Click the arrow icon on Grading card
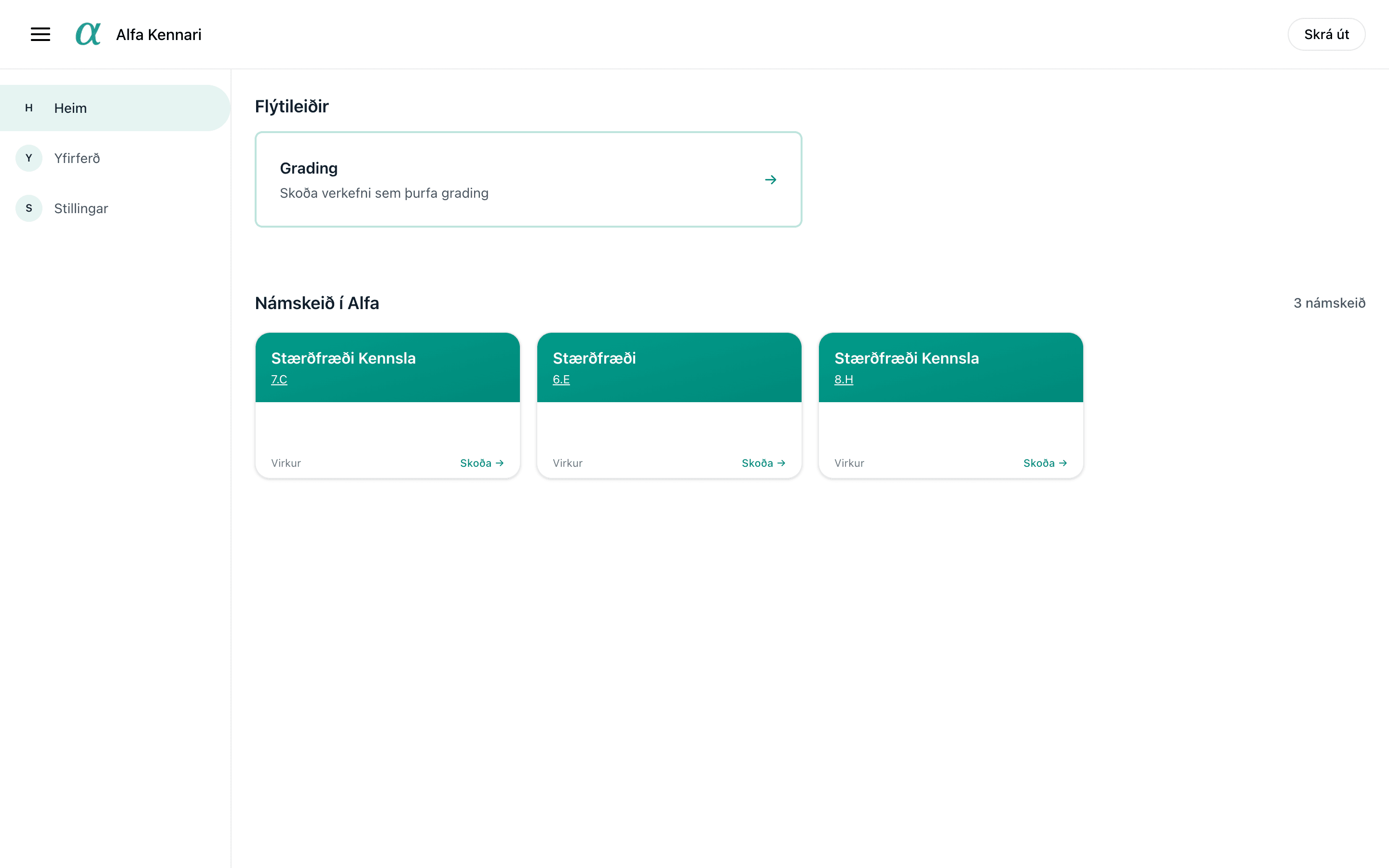Viewport: 1389px width, 868px height. tap(770, 180)
